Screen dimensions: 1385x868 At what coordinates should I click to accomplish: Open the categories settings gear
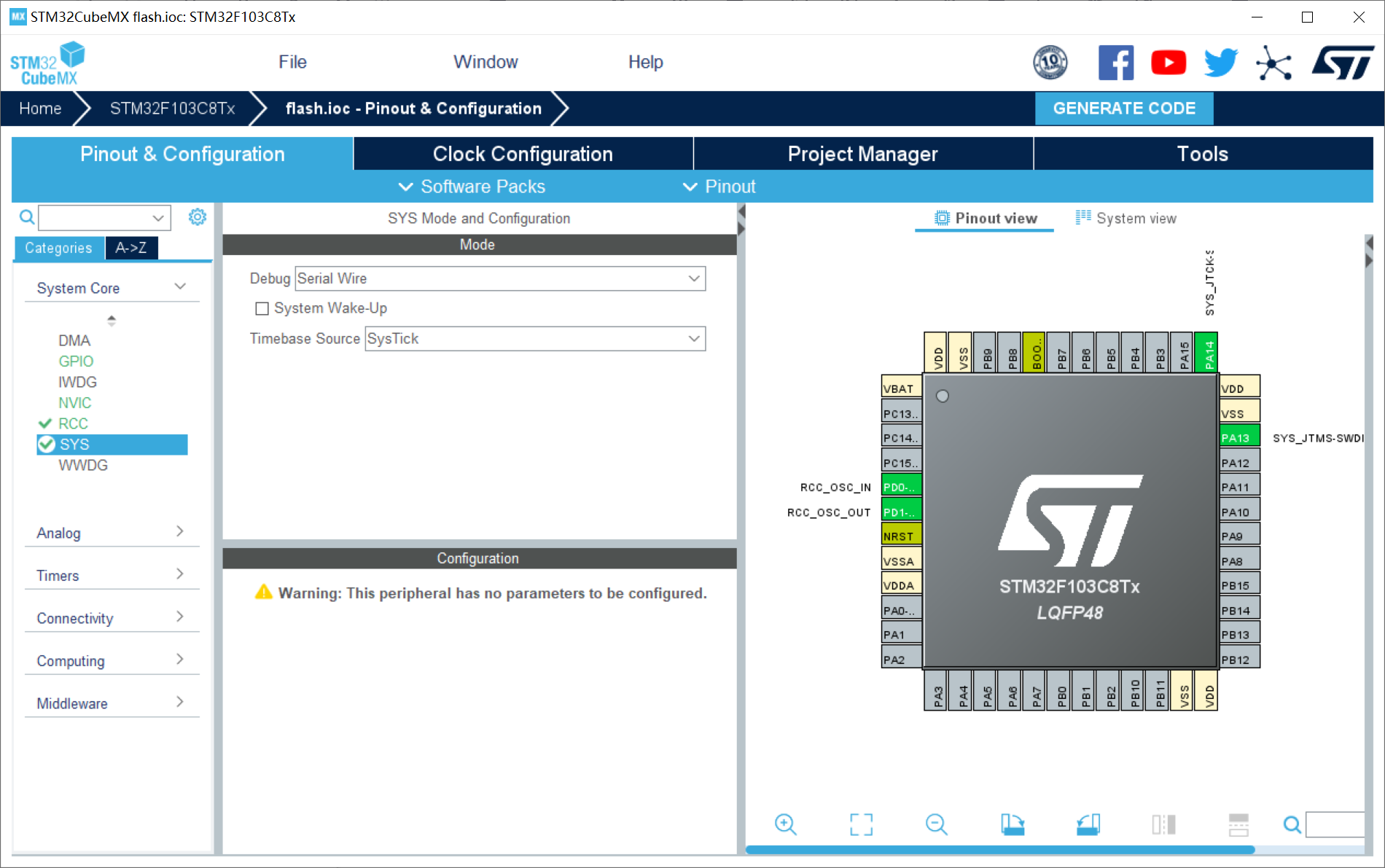(x=198, y=217)
